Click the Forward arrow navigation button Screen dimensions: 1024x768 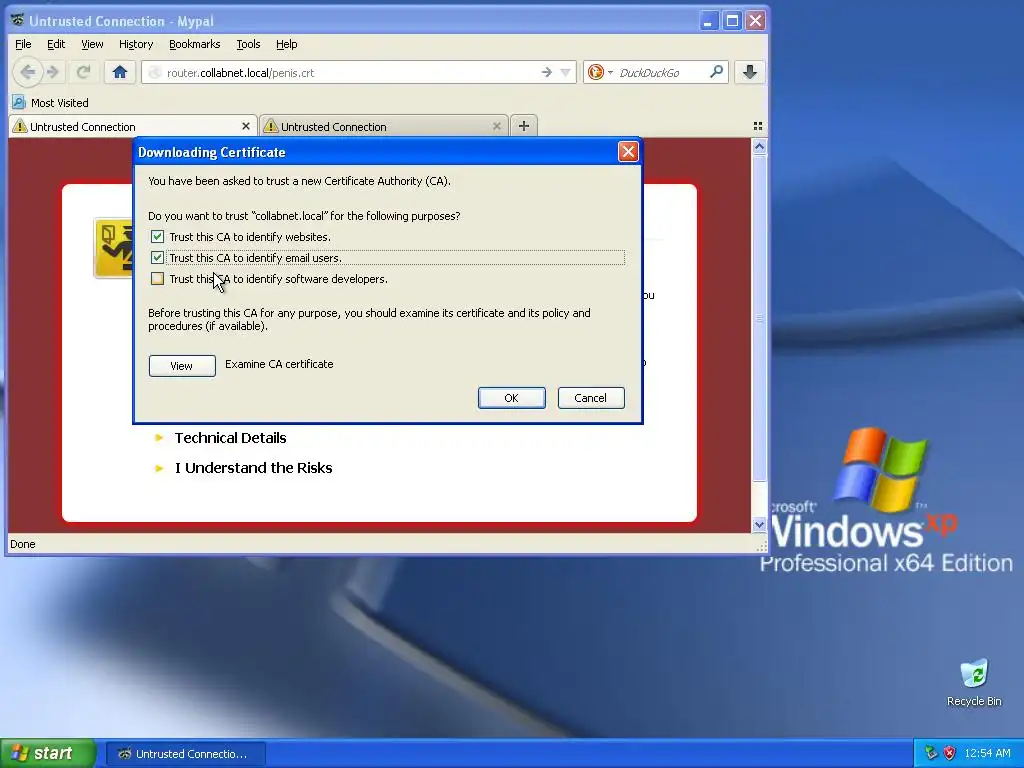[x=54, y=72]
